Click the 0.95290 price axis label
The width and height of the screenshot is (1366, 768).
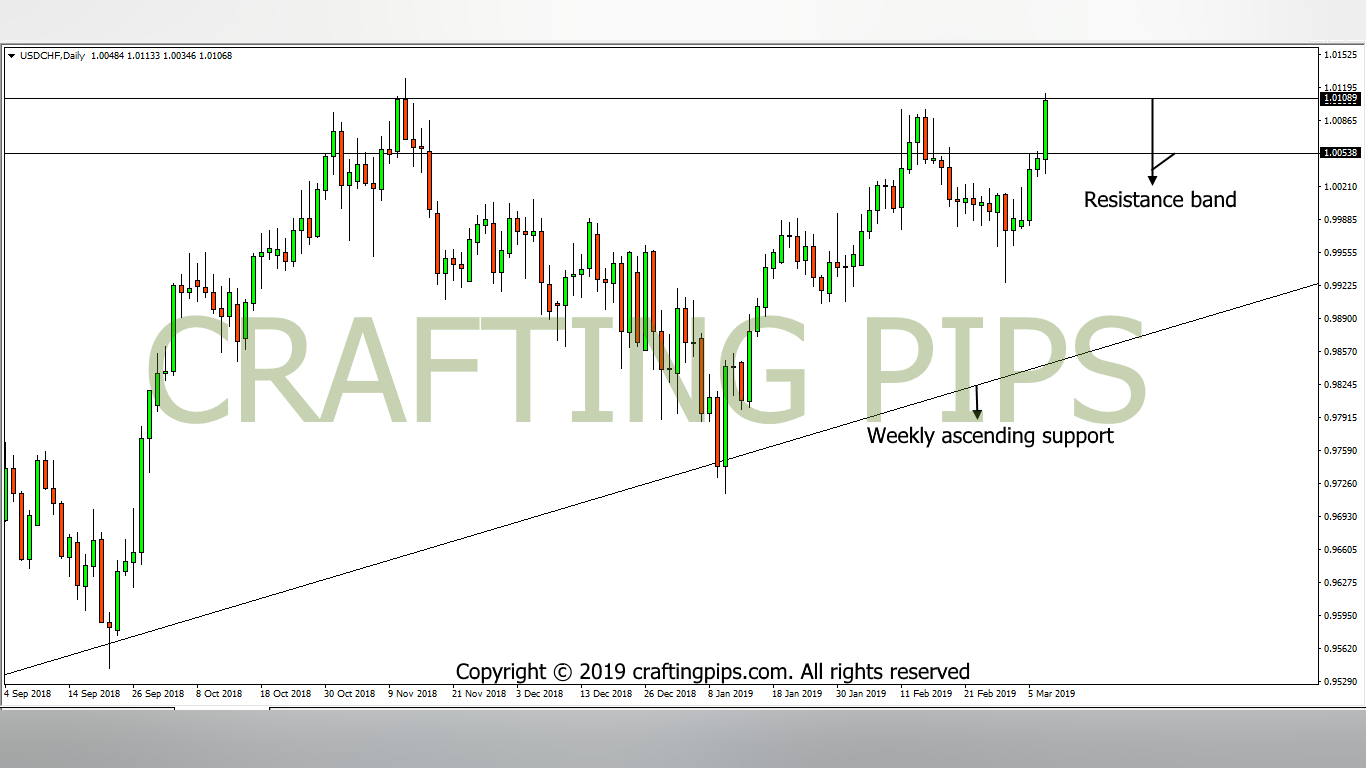(1340, 682)
